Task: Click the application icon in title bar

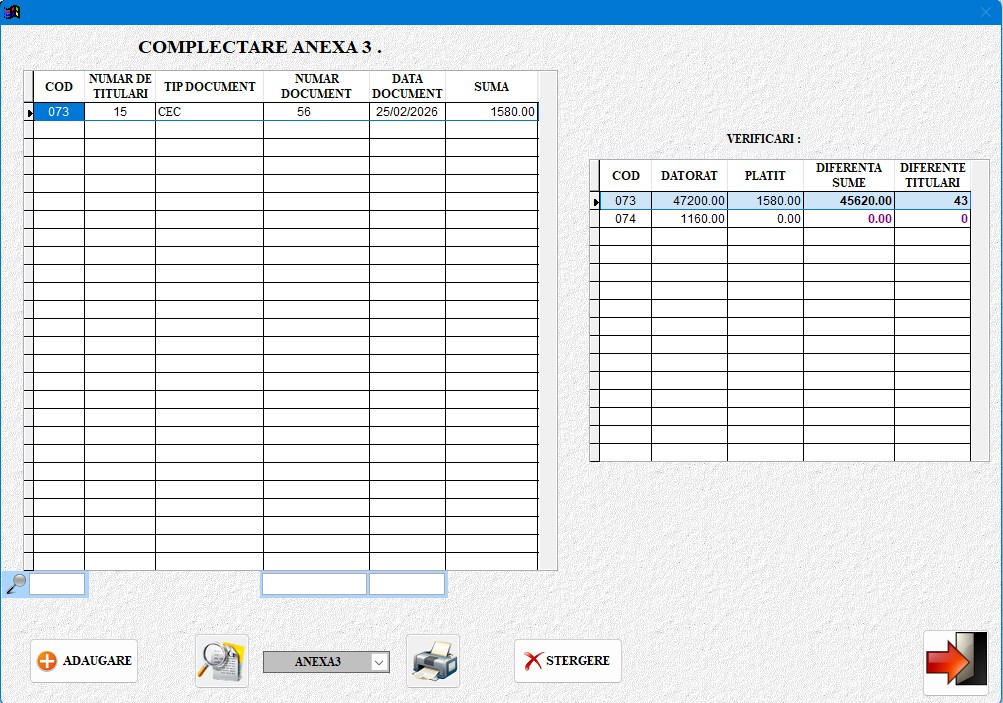Action: pyautogui.click(x=12, y=12)
